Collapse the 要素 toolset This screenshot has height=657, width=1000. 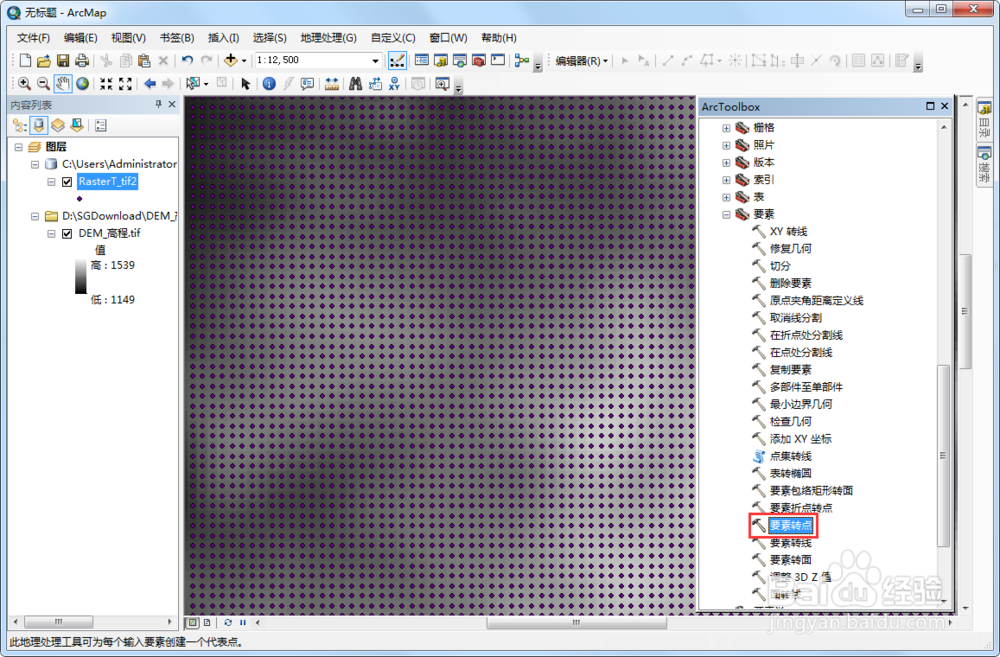726,214
